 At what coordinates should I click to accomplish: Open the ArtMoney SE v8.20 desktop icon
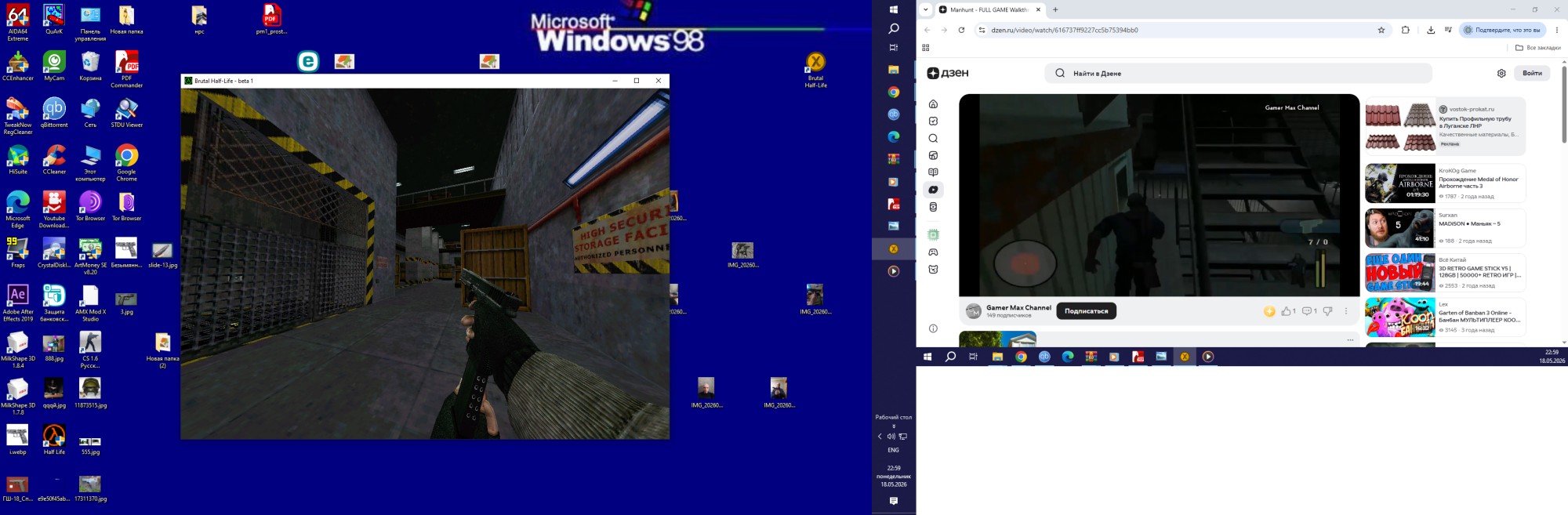[90, 256]
